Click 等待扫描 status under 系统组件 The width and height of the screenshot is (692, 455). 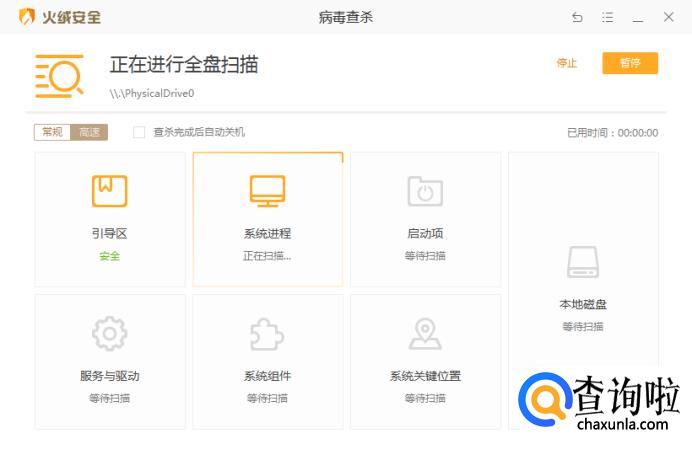267,399
